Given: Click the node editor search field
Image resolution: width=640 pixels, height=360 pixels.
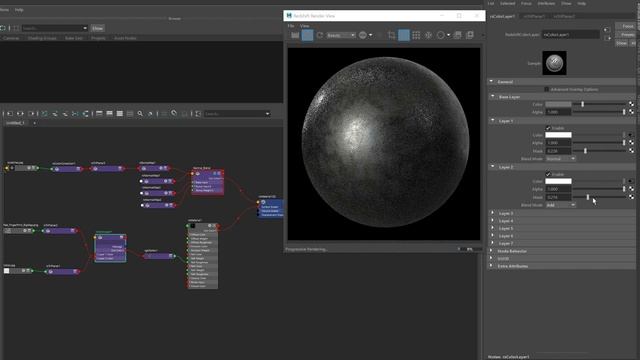Looking at the screenshot, I should [238, 114].
